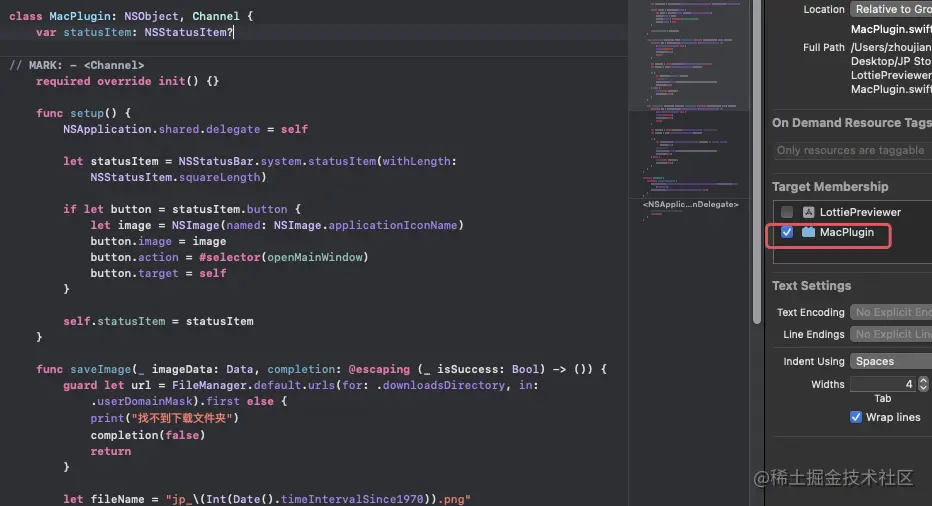Click '@escaping' attribute in saveImage signature
Image resolution: width=932 pixels, height=506 pixels.
[x=379, y=369]
